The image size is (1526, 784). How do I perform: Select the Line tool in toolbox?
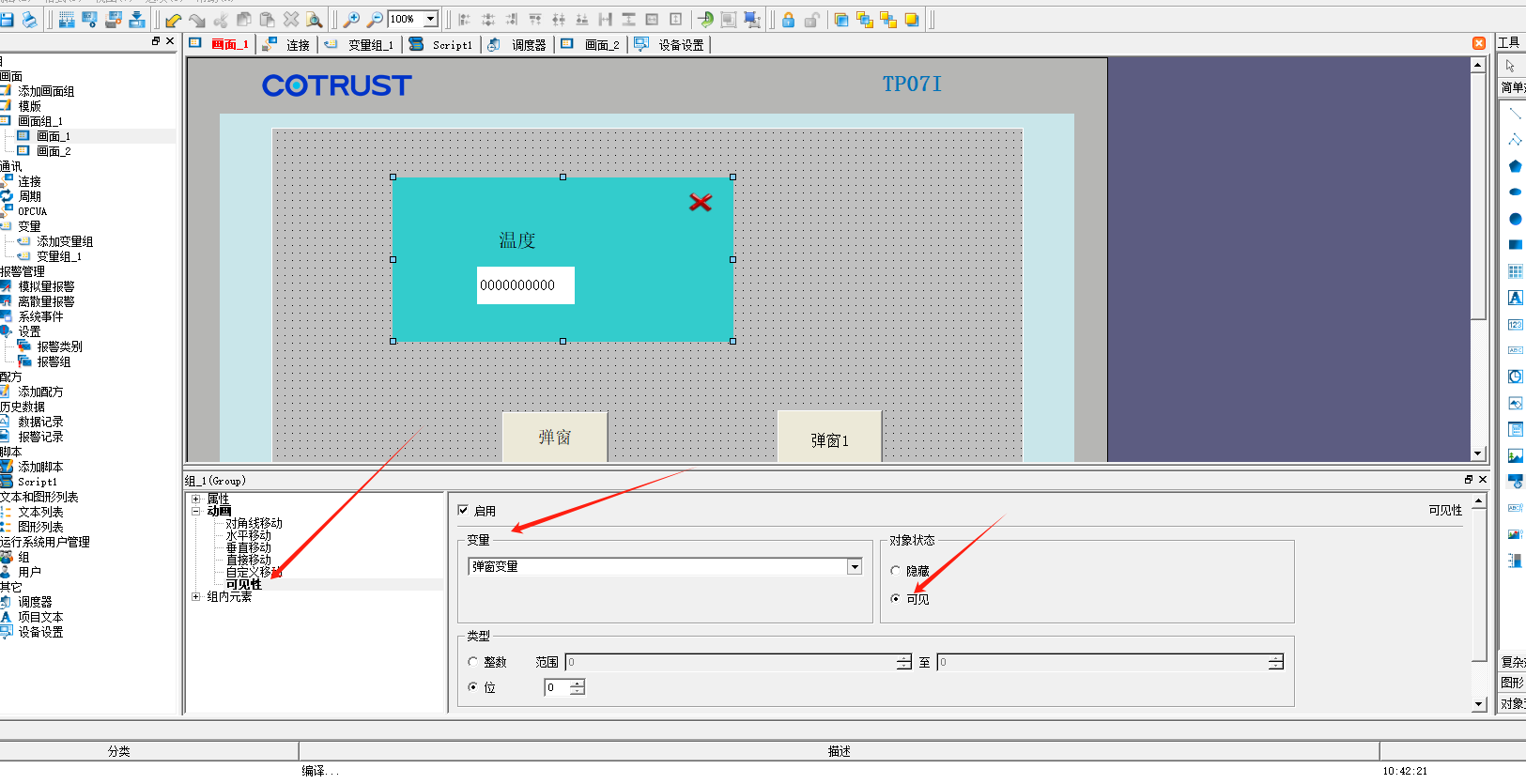tap(1515, 113)
